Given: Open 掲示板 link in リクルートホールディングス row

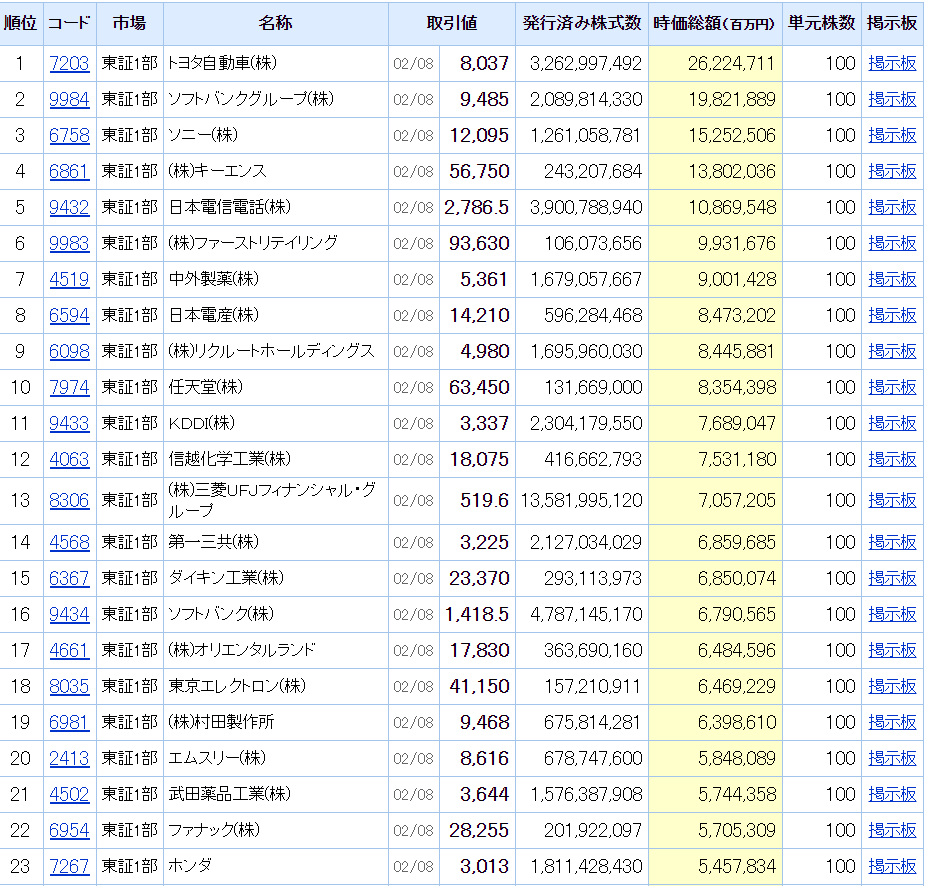Looking at the screenshot, I should tap(892, 351).
